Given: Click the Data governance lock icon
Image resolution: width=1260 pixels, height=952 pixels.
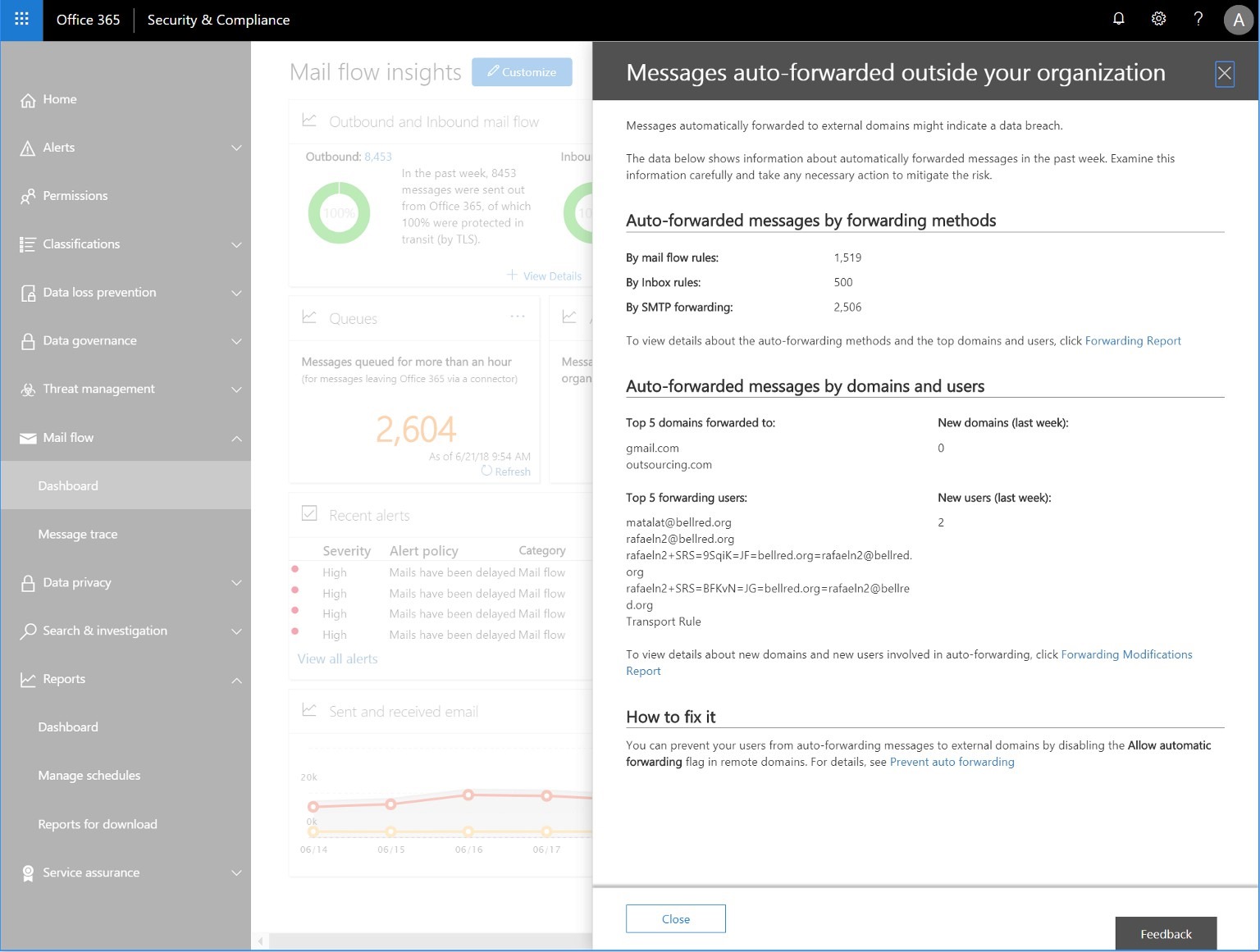Looking at the screenshot, I should (28, 341).
